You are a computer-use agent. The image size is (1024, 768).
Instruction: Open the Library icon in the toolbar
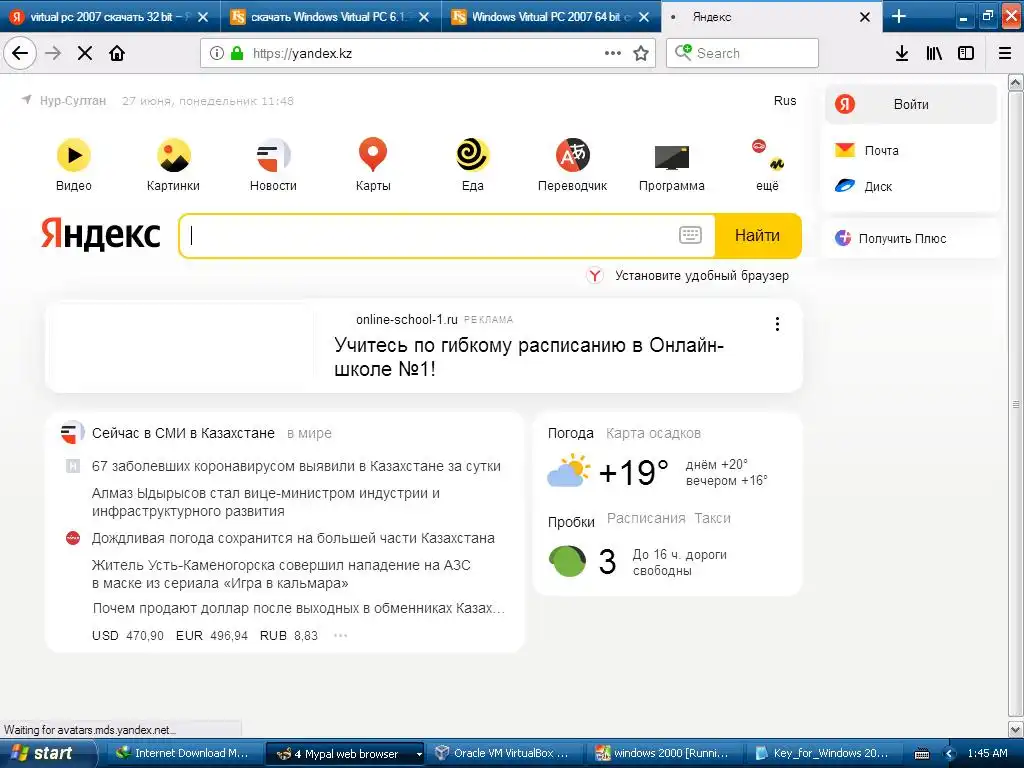coord(934,53)
